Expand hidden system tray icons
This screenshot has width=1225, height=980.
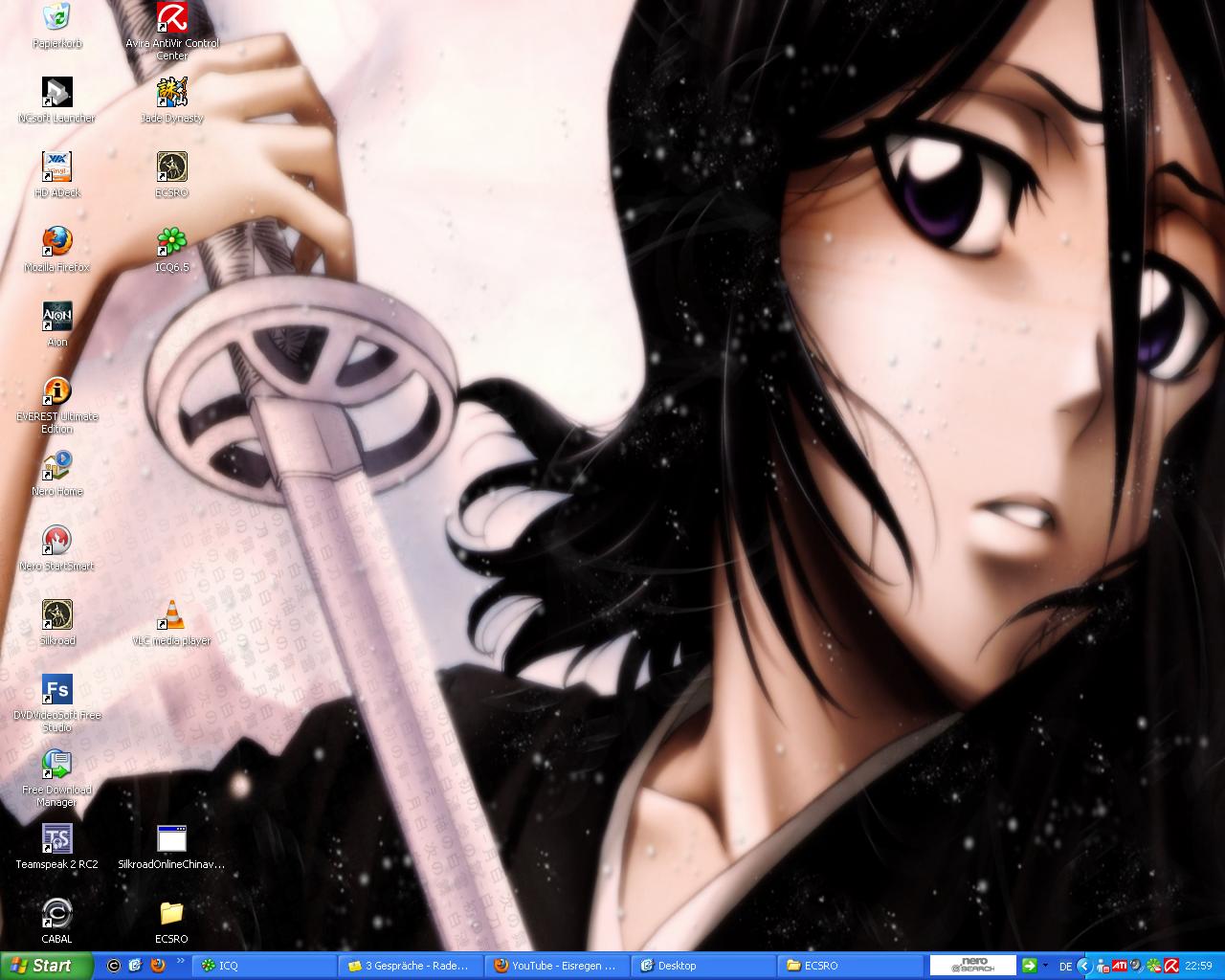(x=1084, y=966)
